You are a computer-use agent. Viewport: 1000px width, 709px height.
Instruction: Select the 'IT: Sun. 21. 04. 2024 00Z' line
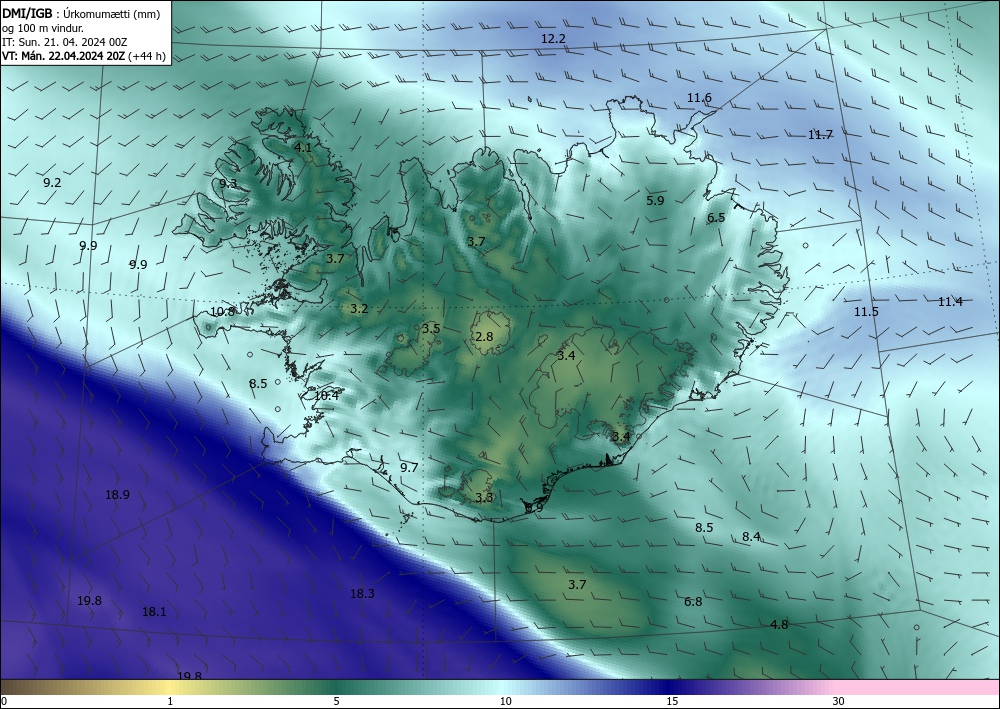[x=64, y=42]
